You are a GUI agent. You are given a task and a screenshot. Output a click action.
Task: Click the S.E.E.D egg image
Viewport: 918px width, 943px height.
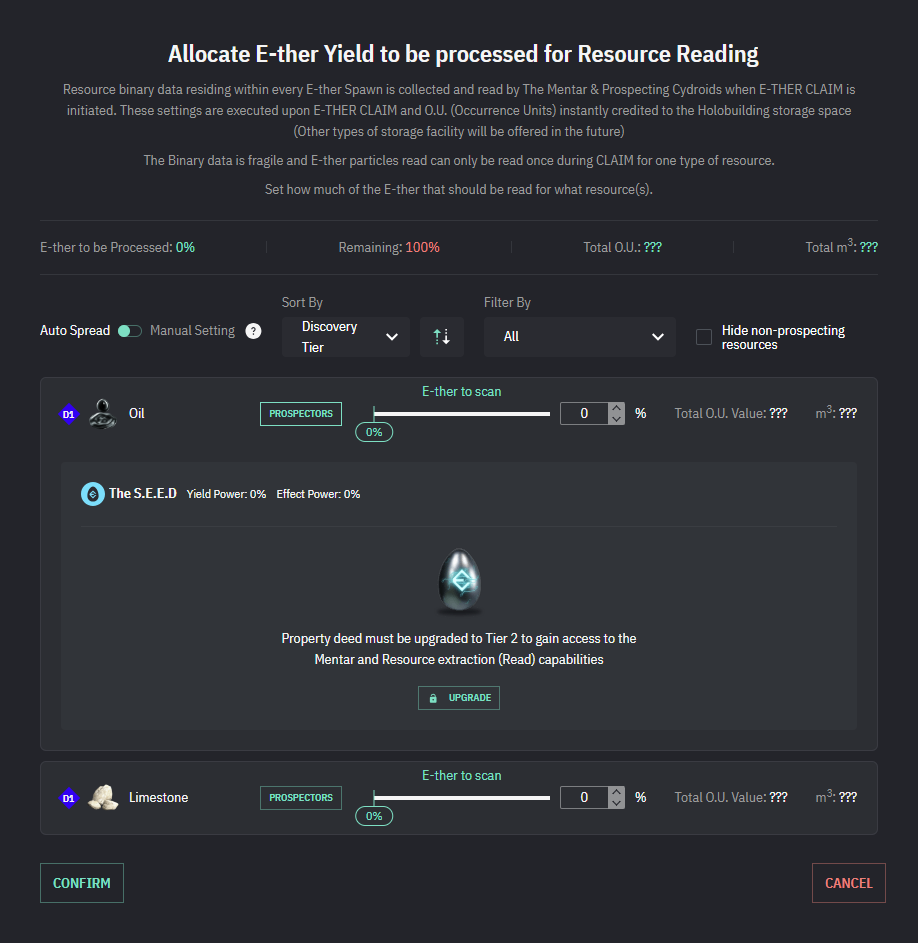pos(459,581)
